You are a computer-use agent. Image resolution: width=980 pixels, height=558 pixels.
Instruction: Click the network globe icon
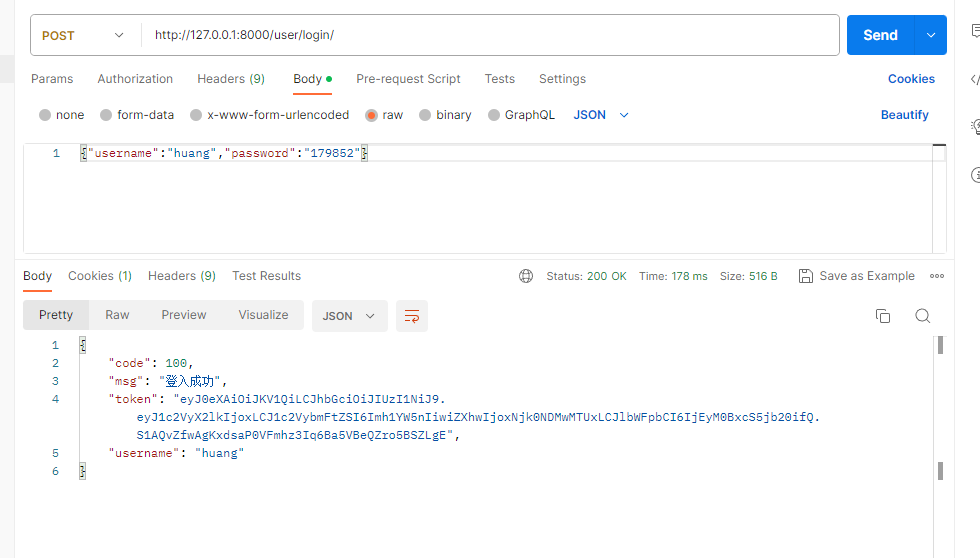(526, 276)
